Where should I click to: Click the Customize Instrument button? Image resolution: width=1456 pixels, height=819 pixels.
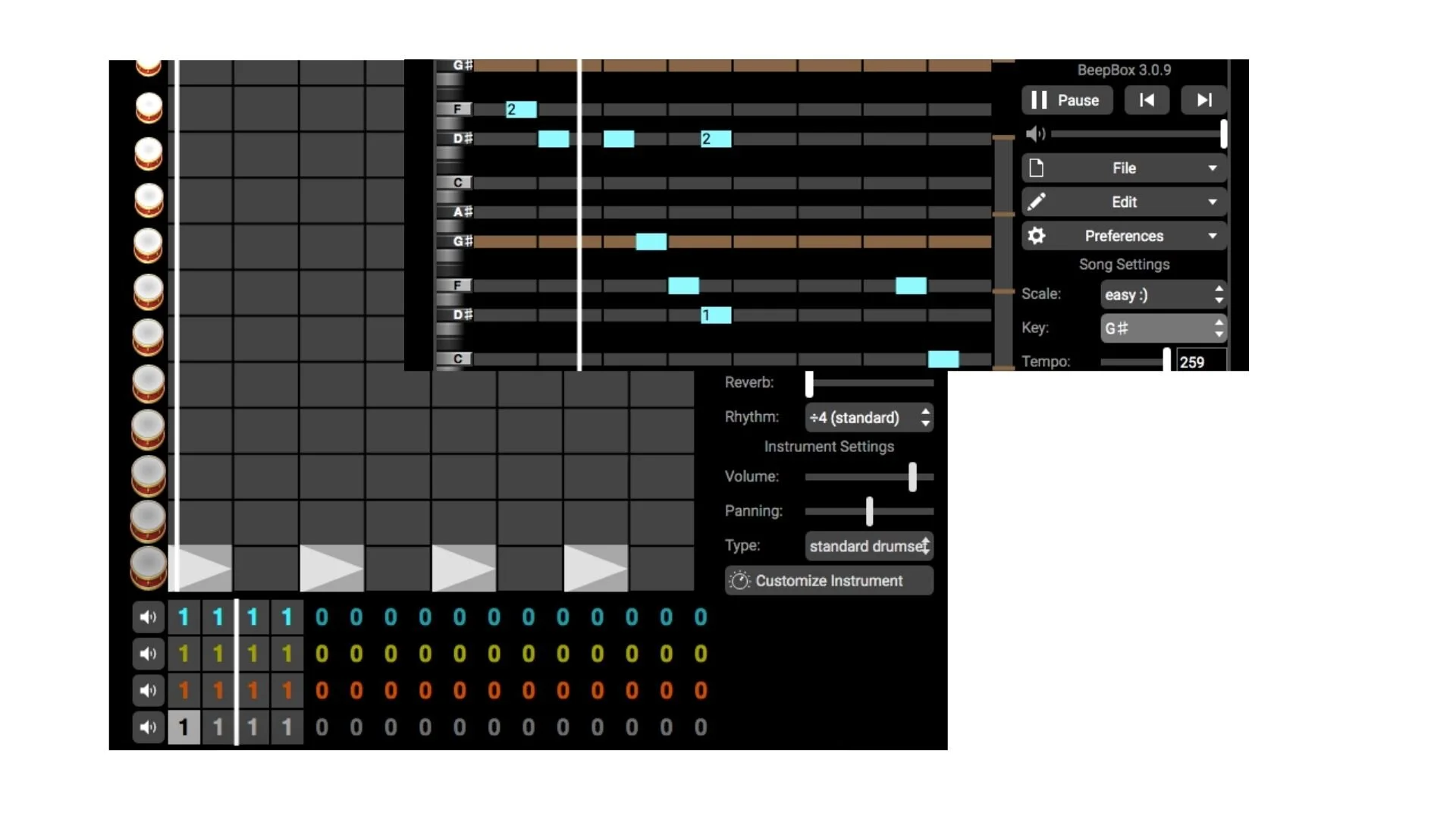[x=828, y=580]
